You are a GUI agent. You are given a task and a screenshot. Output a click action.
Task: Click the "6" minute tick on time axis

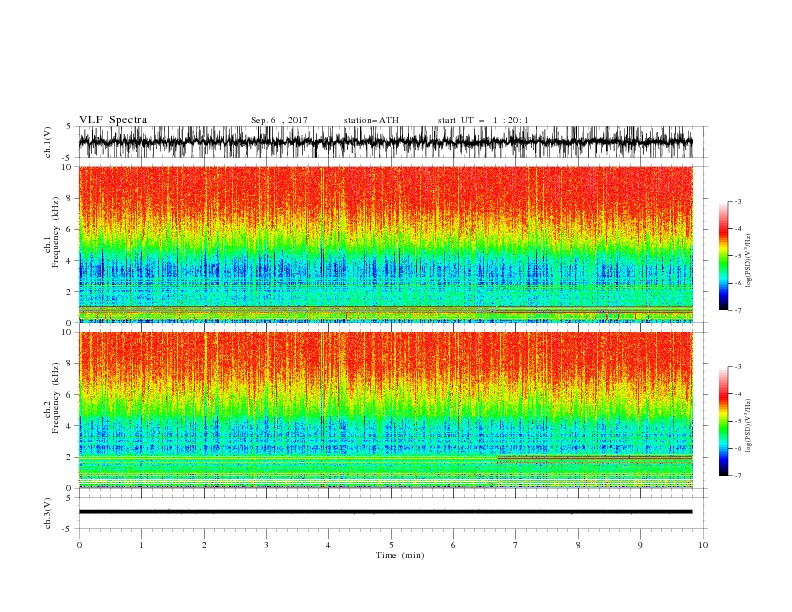[x=453, y=545]
